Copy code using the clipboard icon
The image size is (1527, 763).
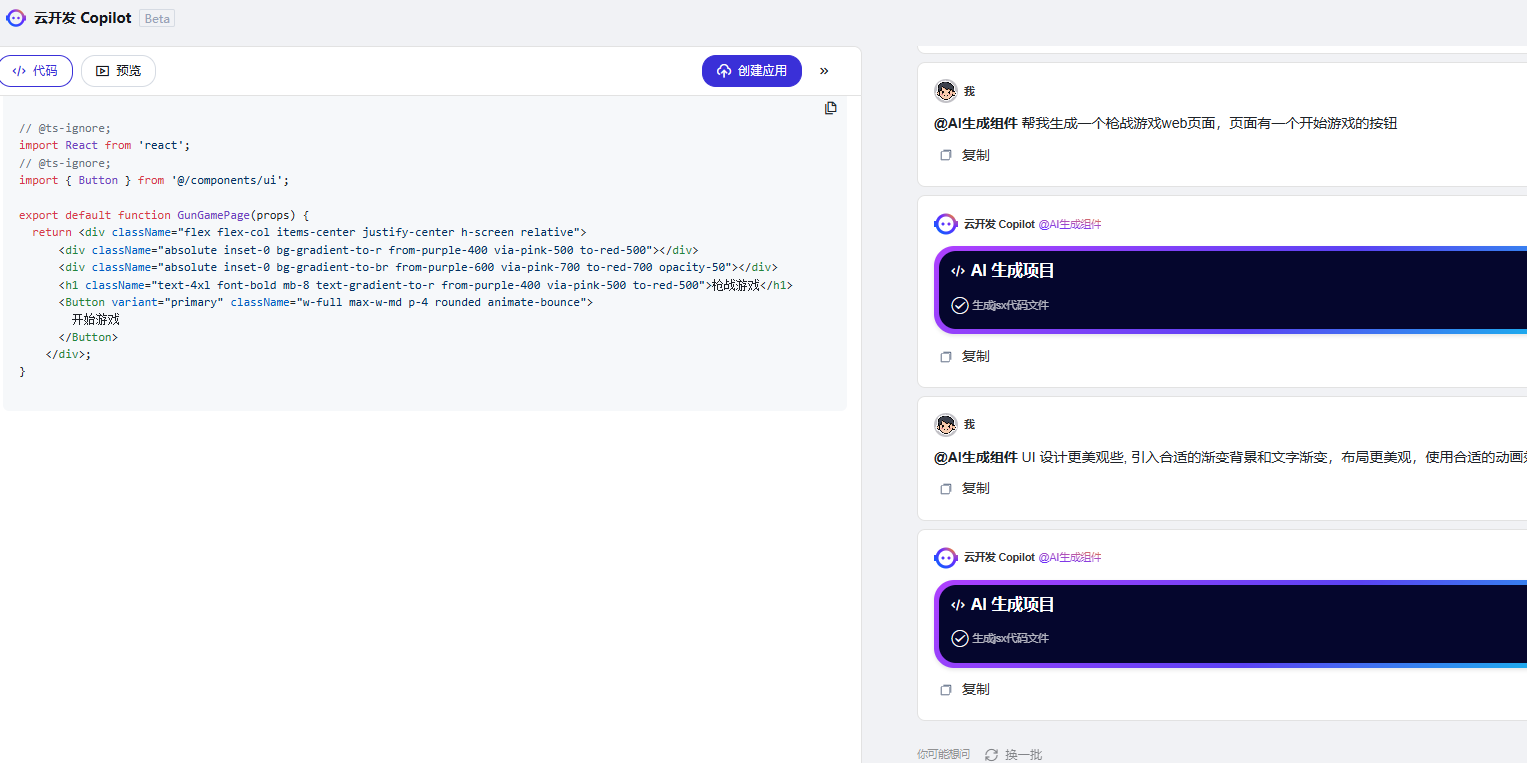tap(830, 108)
